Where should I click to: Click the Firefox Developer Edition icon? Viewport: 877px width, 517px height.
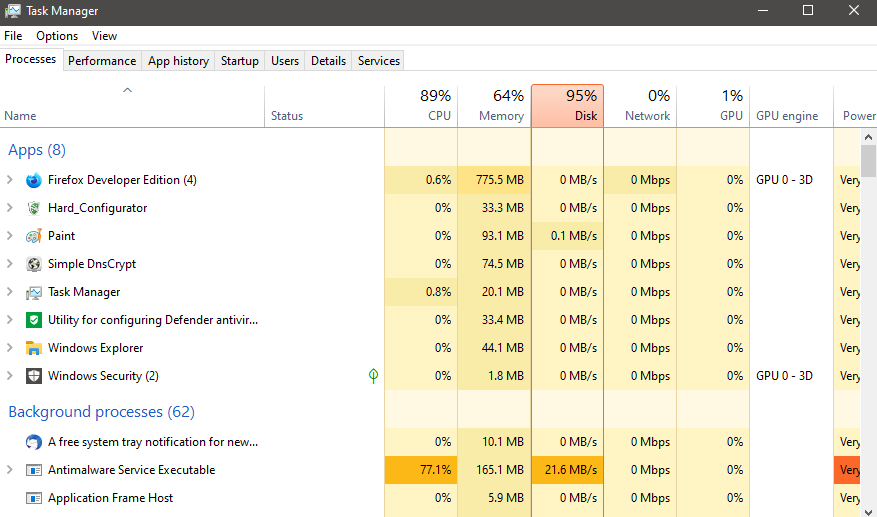point(34,180)
